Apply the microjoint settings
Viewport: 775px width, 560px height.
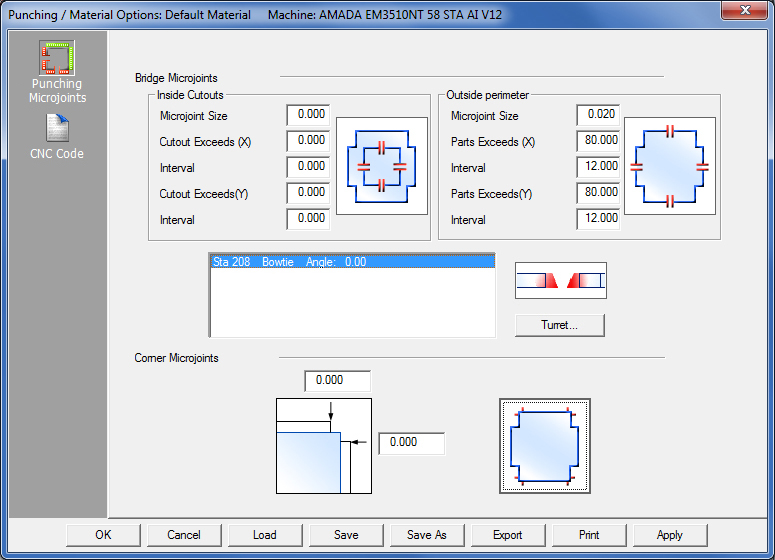click(670, 535)
